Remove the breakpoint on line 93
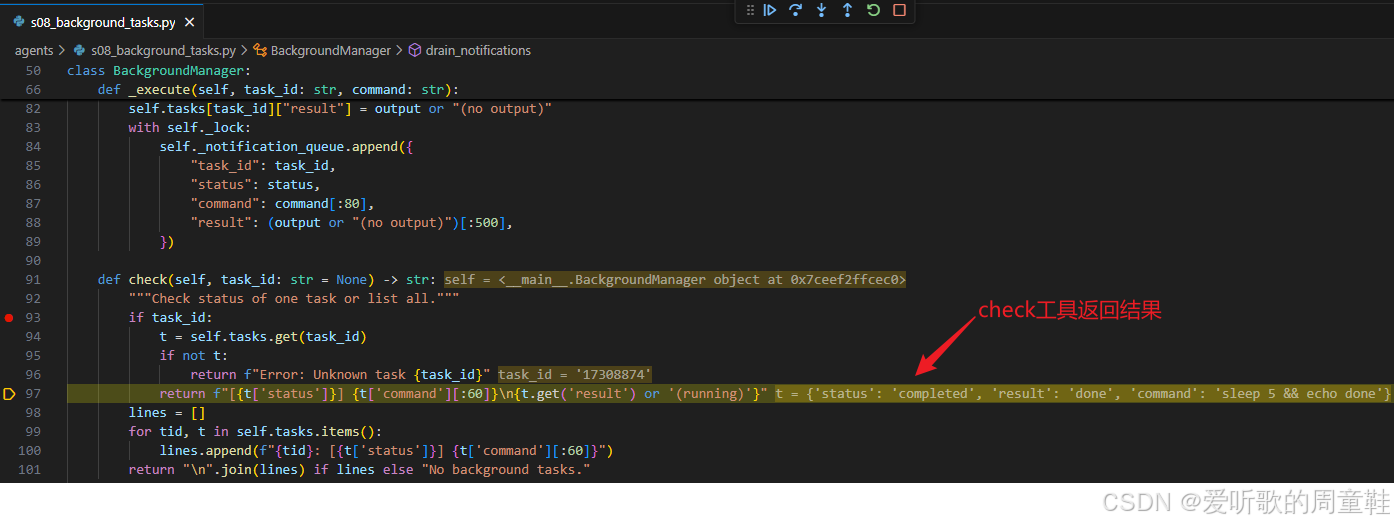Screen dimensions: 1394x525 click(9, 318)
